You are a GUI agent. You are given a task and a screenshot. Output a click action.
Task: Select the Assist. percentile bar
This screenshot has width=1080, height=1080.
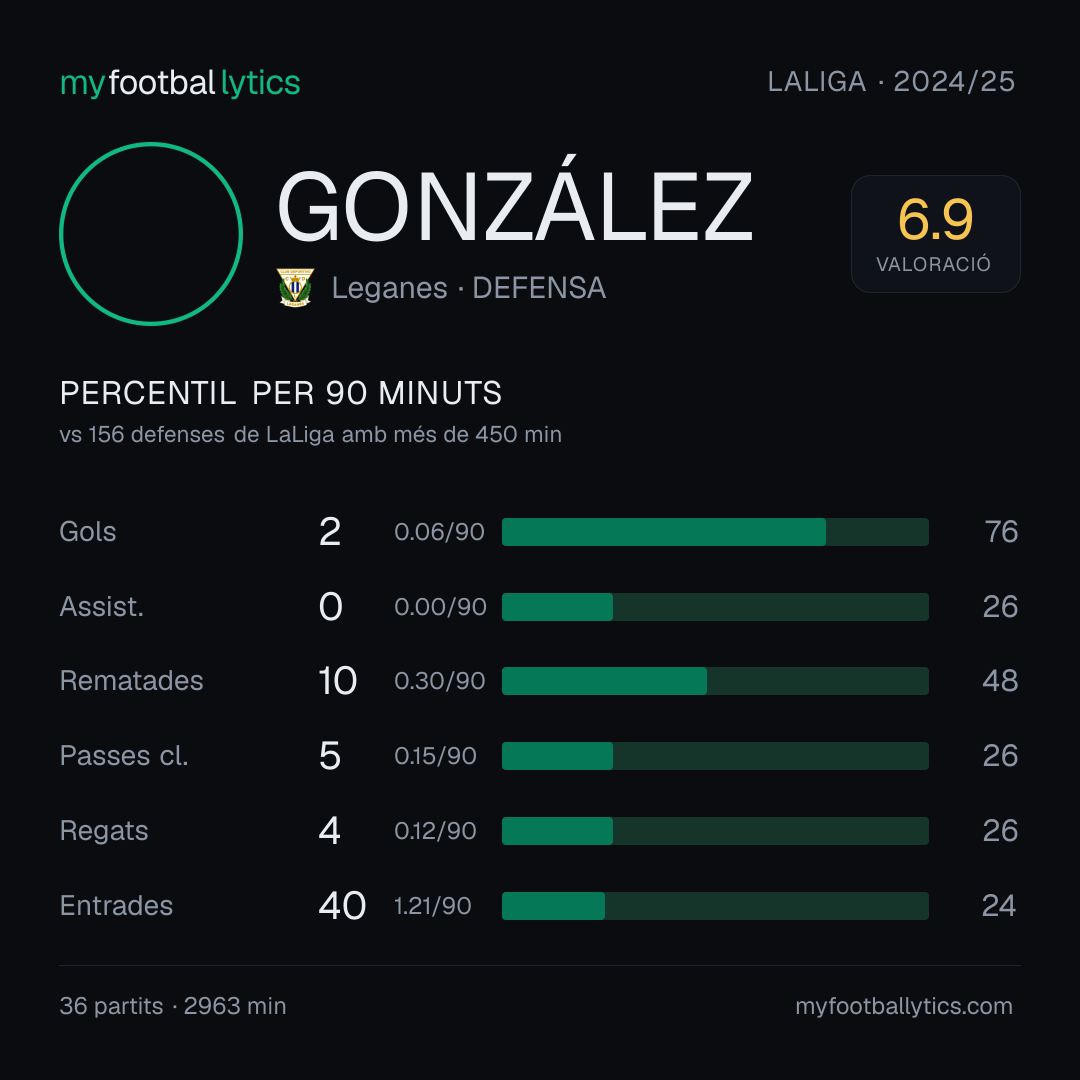point(715,607)
